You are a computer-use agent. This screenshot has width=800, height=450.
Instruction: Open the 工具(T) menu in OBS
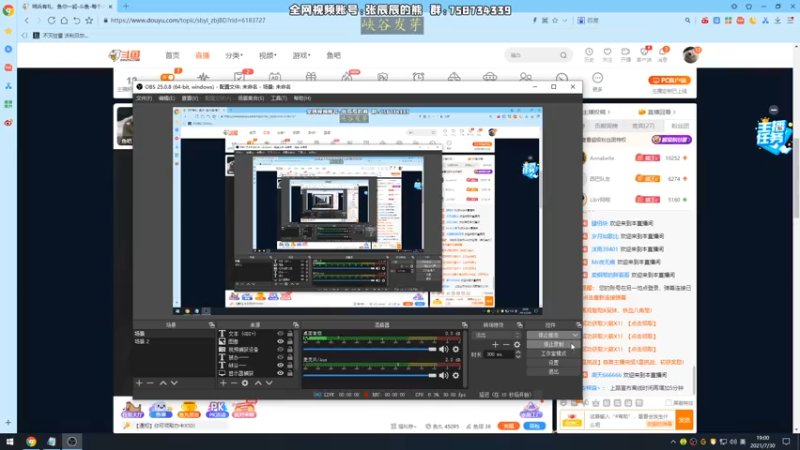[279, 98]
